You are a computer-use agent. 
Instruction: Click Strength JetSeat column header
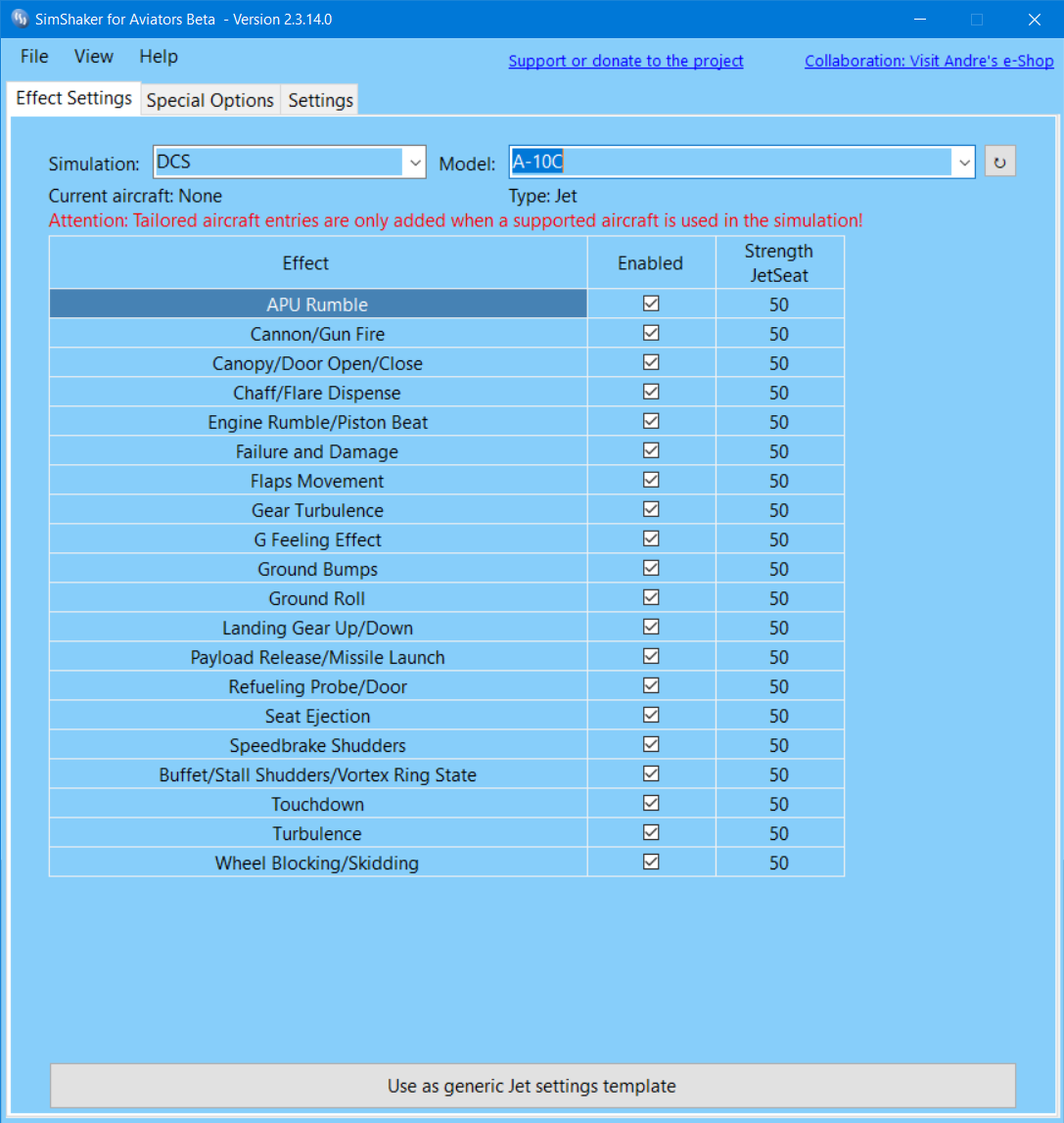click(780, 262)
